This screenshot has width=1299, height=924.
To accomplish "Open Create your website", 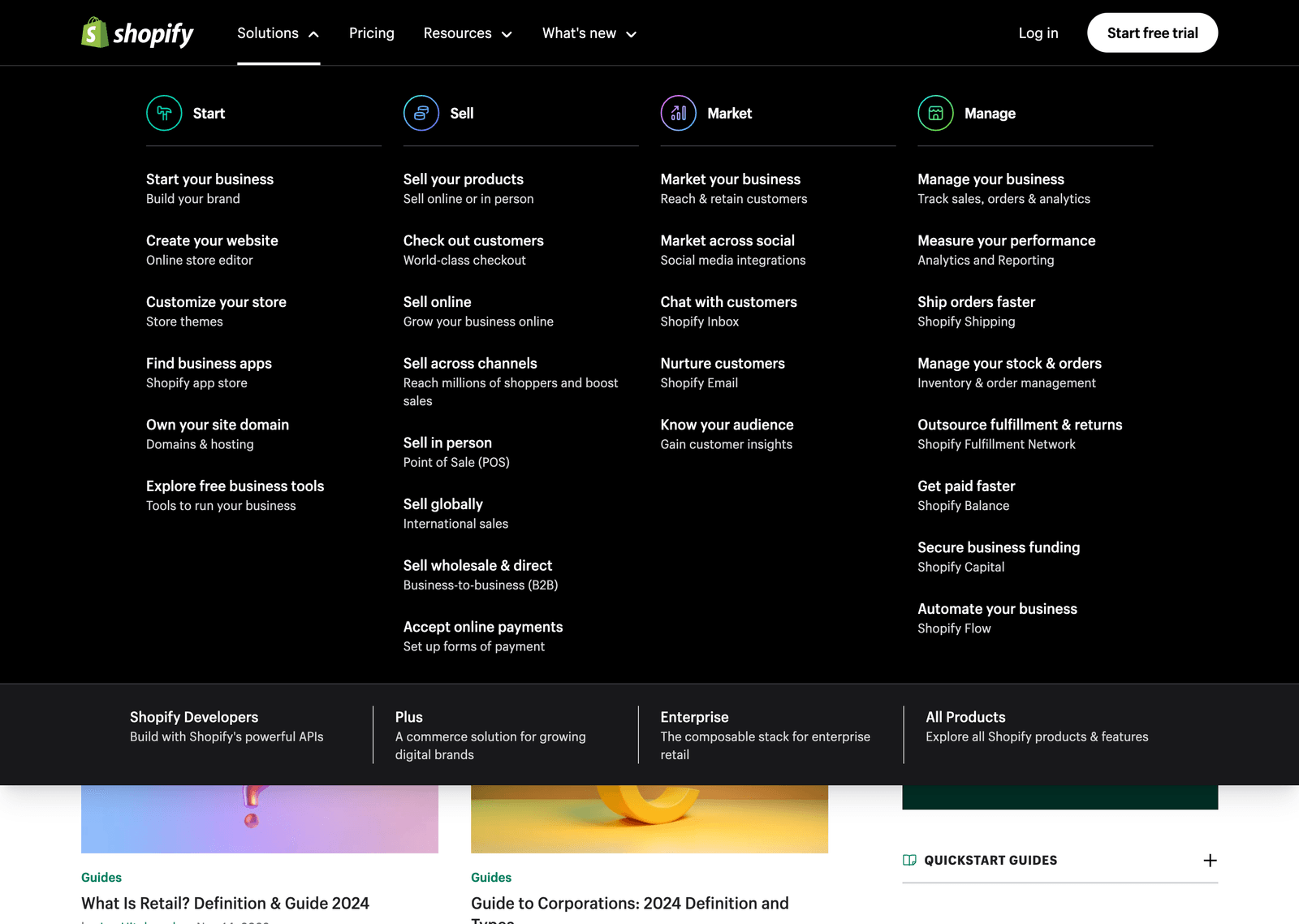I will tap(212, 250).
